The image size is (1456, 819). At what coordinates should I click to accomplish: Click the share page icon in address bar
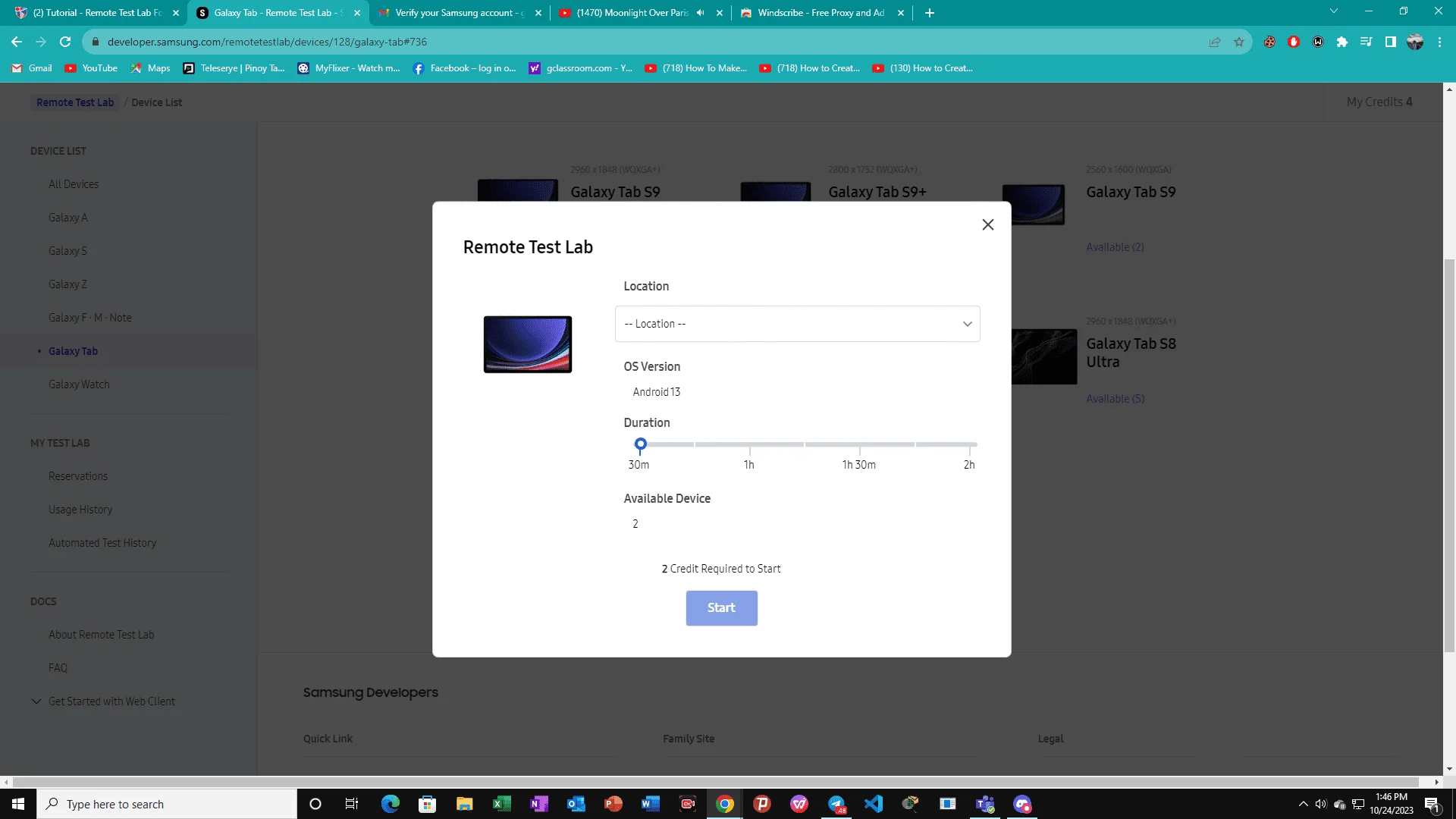pos(1215,42)
